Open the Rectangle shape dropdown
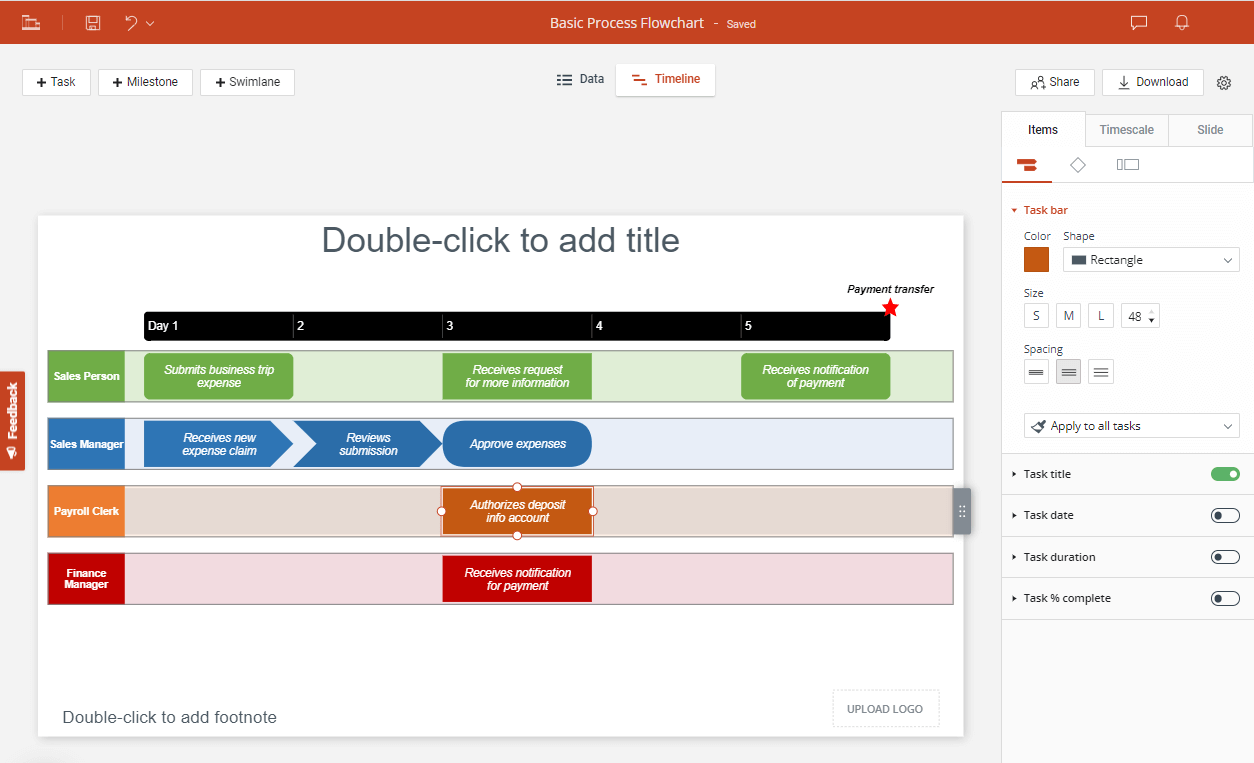Screen dimensions: 1254x763 point(1150,259)
